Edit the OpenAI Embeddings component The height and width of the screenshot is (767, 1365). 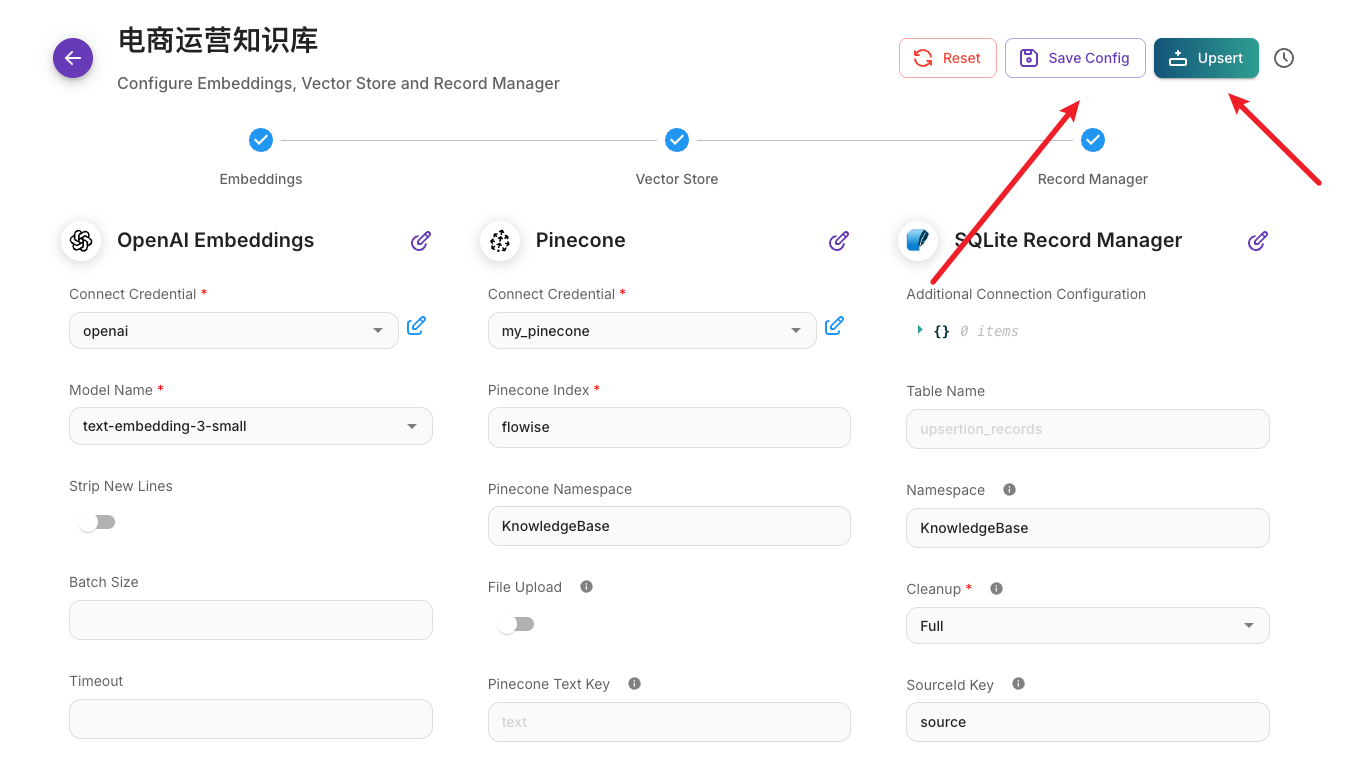click(421, 241)
